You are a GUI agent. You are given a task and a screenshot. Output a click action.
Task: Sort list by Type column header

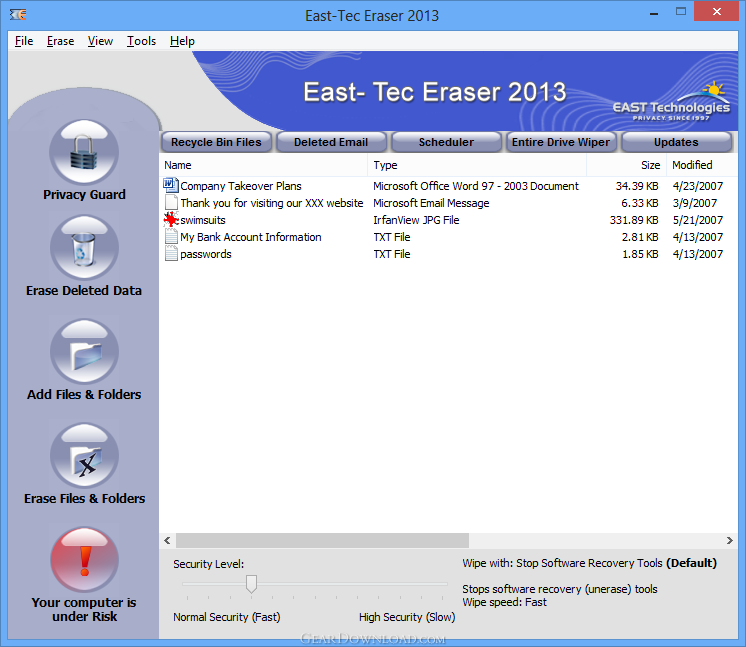click(x=477, y=165)
